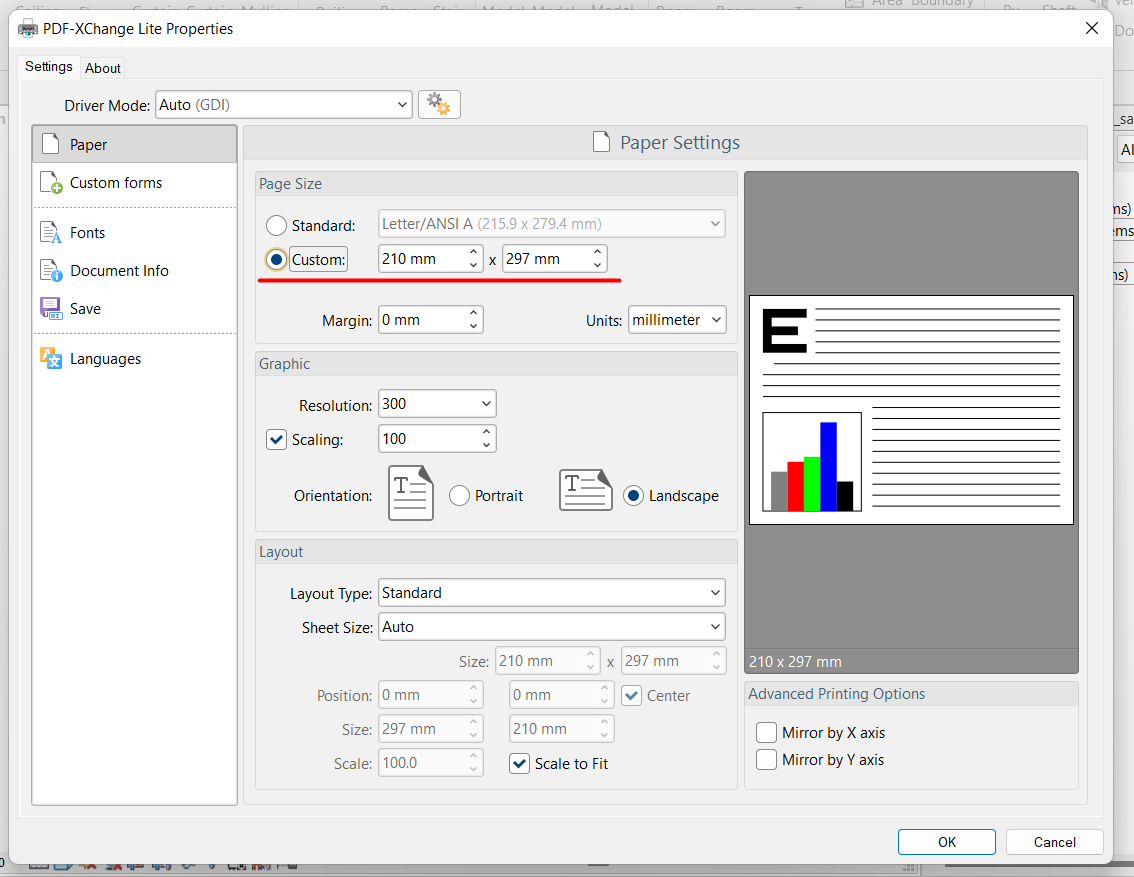Open driver mode advanced settings gear icon
This screenshot has width=1134, height=877.
(x=439, y=105)
